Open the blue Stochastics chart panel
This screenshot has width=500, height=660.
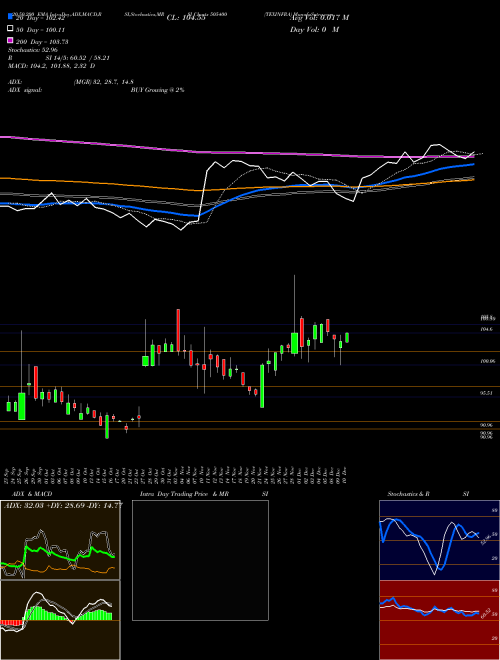click(x=439, y=540)
